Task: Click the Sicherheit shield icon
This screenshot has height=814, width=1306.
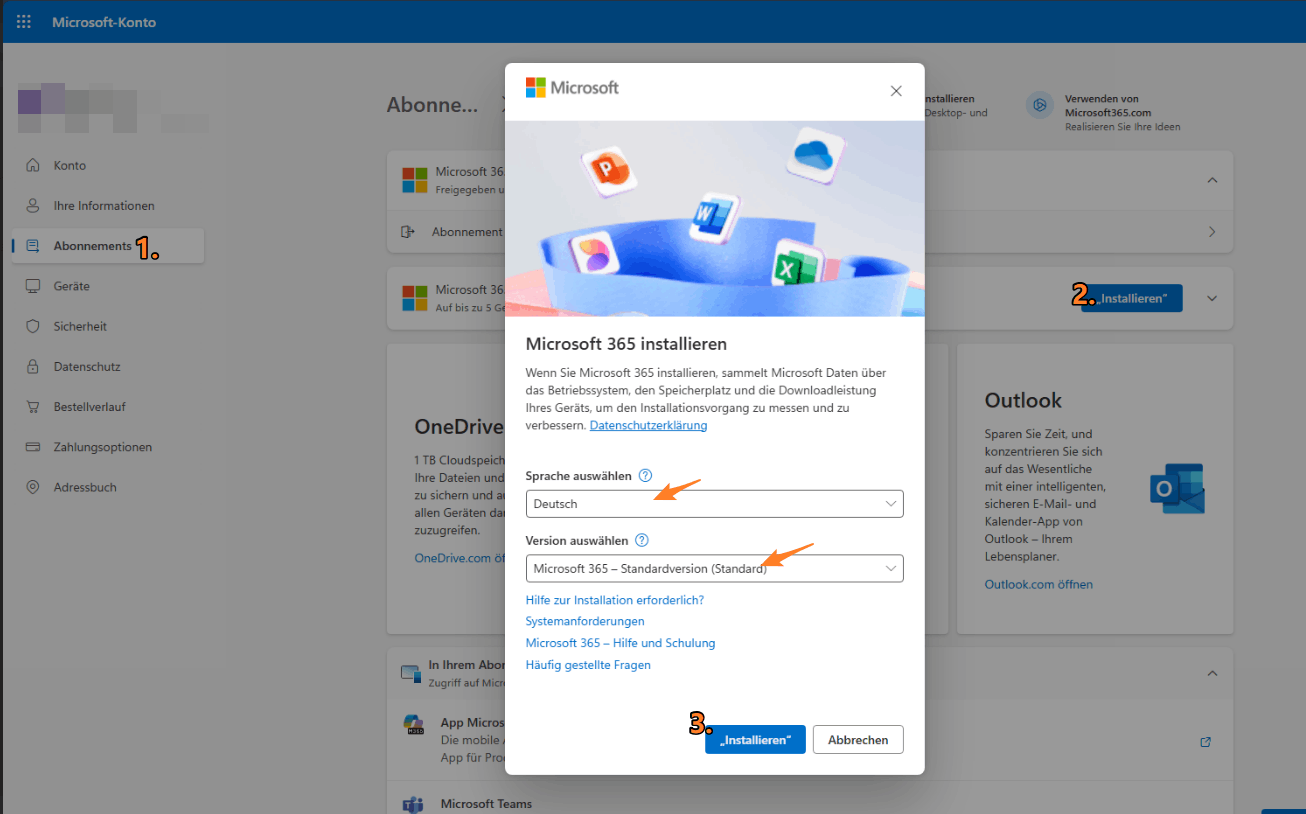Action: 33,326
